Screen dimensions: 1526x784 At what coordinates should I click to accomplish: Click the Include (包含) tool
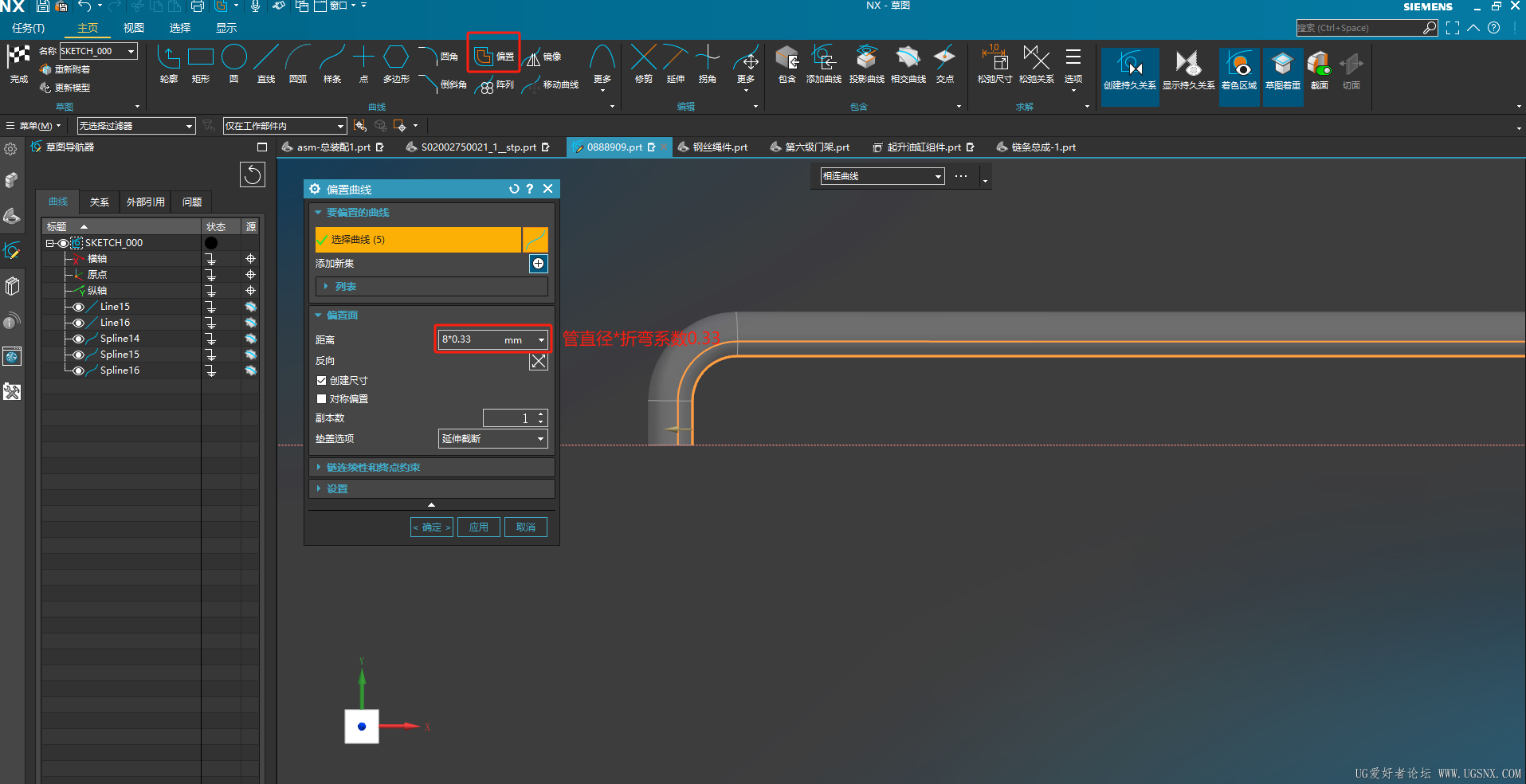[787, 65]
